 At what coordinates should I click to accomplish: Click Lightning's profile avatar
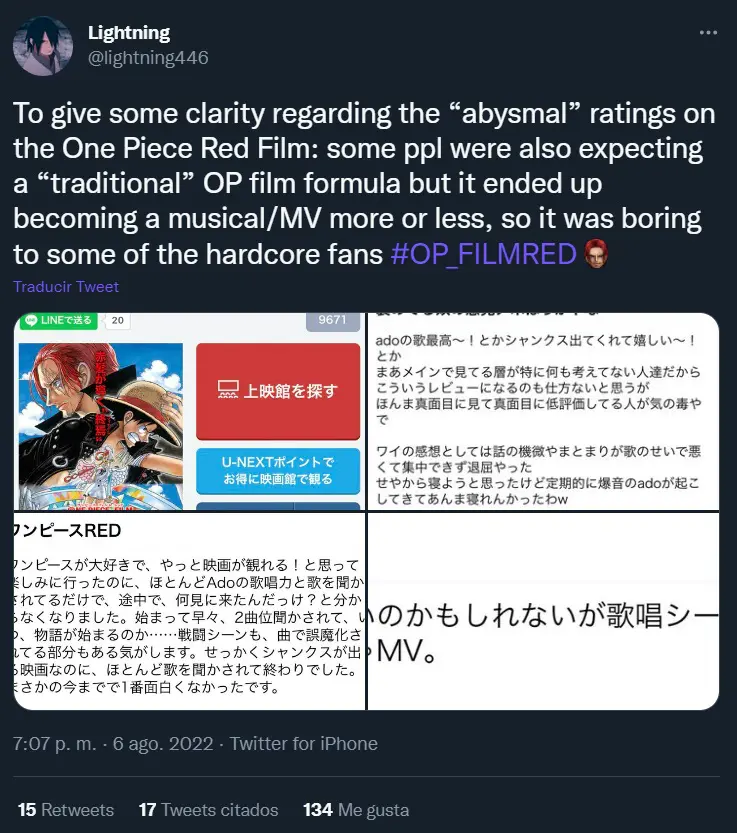pyautogui.click(x=43, y=46)
